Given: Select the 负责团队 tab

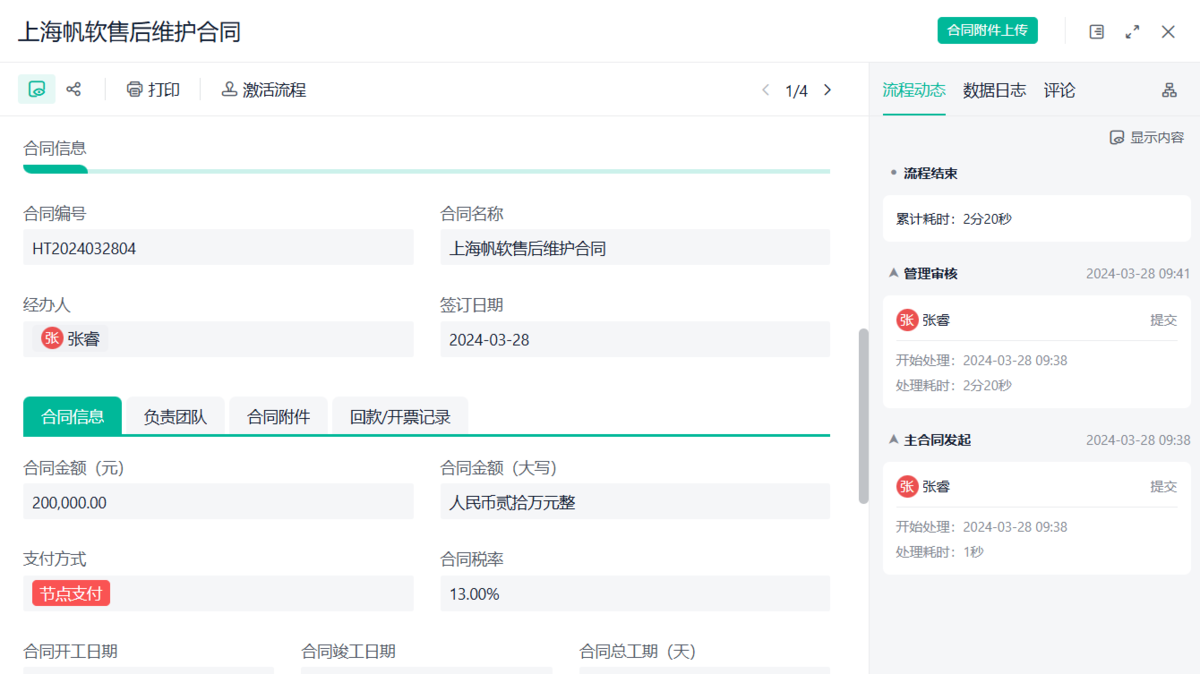Looking at the screenshot, I should [175, 416].
